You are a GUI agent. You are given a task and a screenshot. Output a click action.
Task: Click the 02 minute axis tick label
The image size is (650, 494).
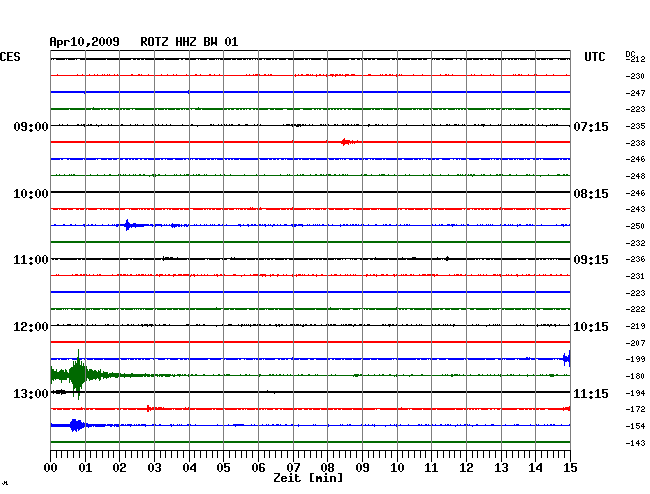click(x=119, y=468)
